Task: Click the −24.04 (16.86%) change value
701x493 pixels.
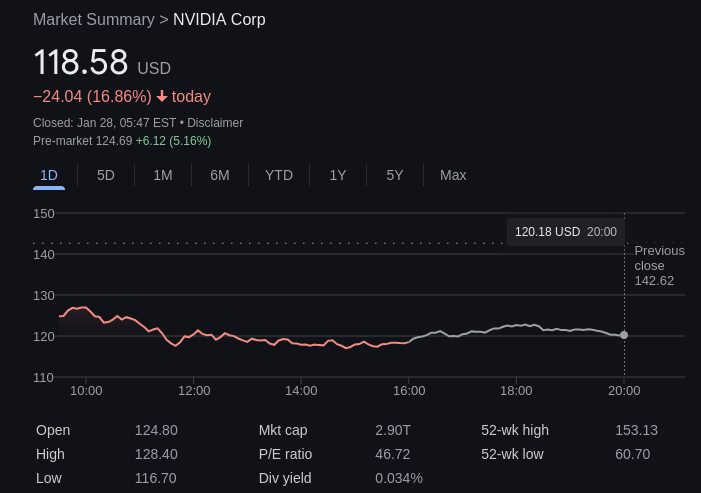Action: pyautogui.click(x=93, y=97)
